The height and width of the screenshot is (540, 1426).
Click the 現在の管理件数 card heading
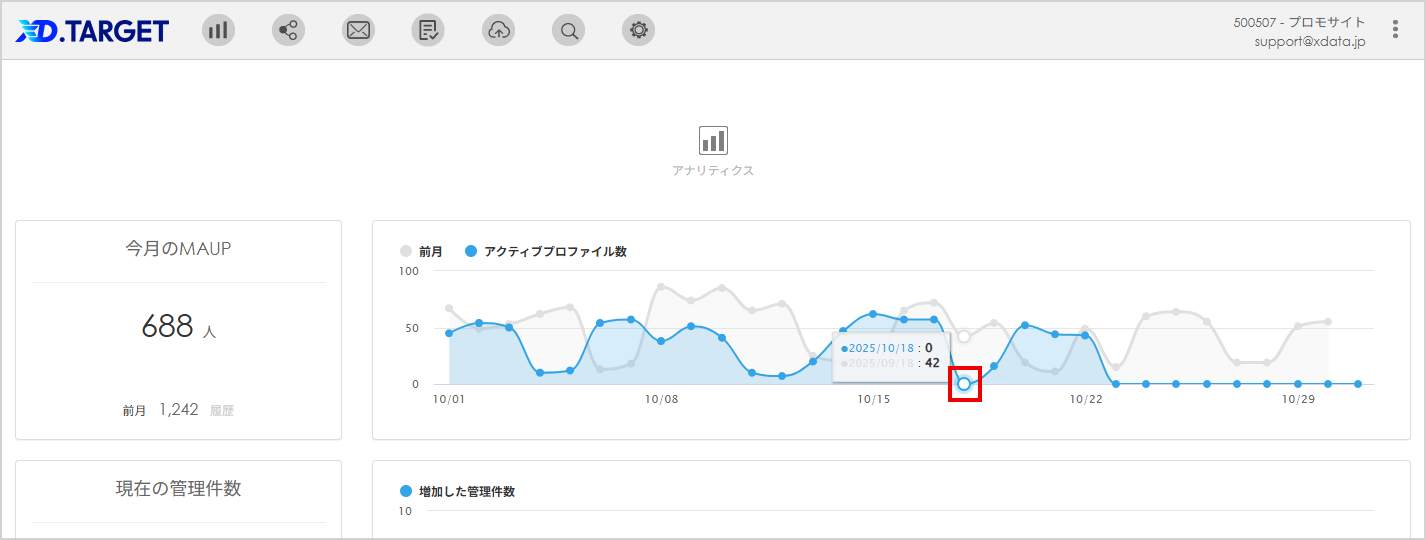coord(178,489)
